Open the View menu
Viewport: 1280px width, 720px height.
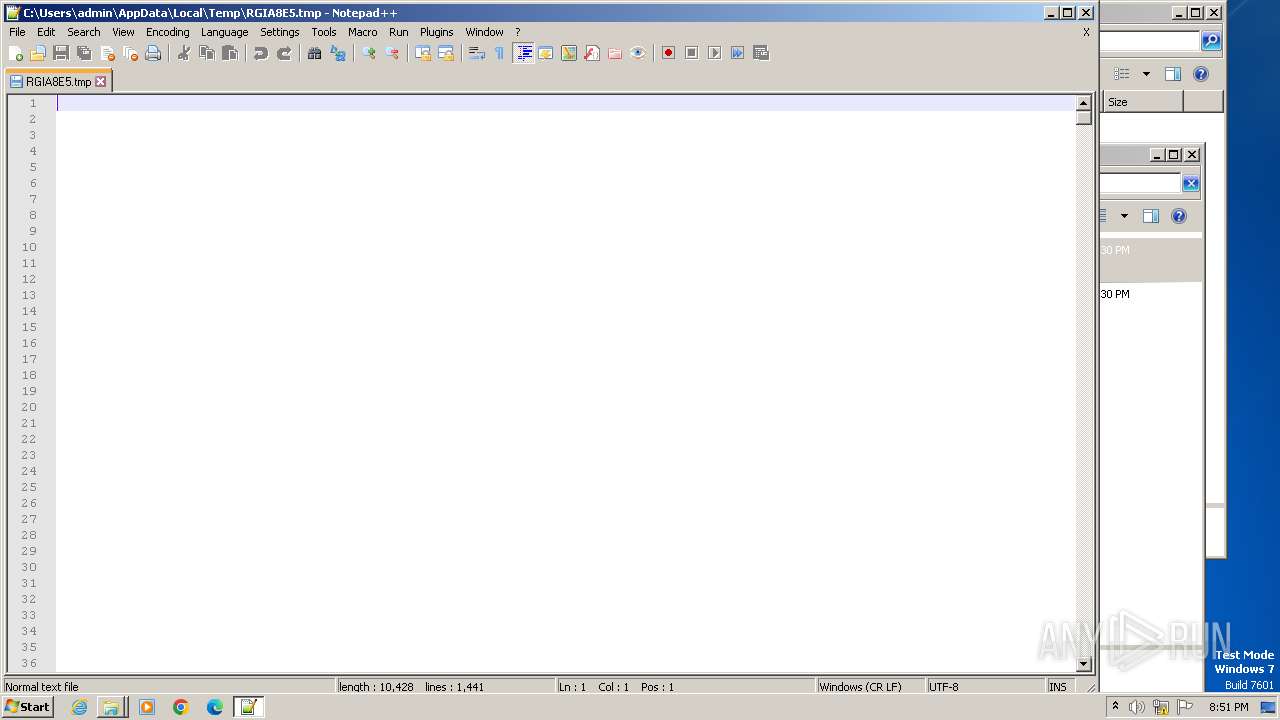pyautogui.click(x=123, y=32)
